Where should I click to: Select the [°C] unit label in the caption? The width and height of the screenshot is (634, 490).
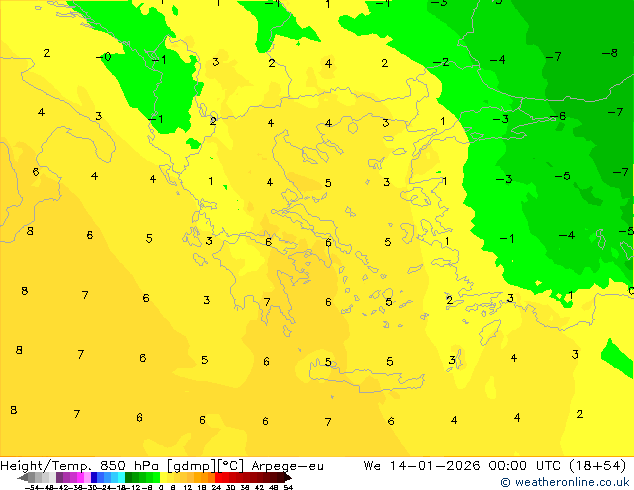(231, 466)
